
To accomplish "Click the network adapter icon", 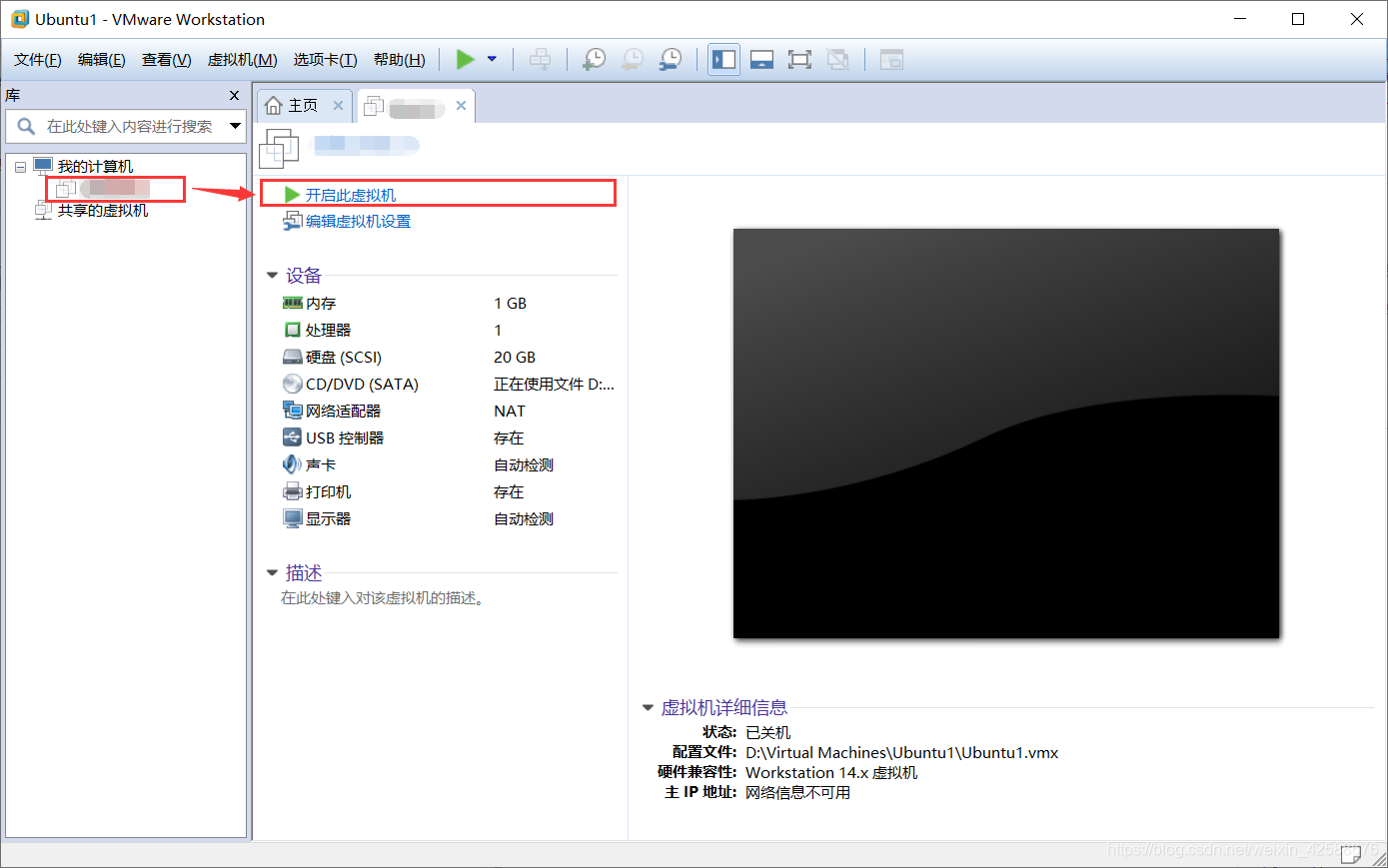I will coord(292,411).
